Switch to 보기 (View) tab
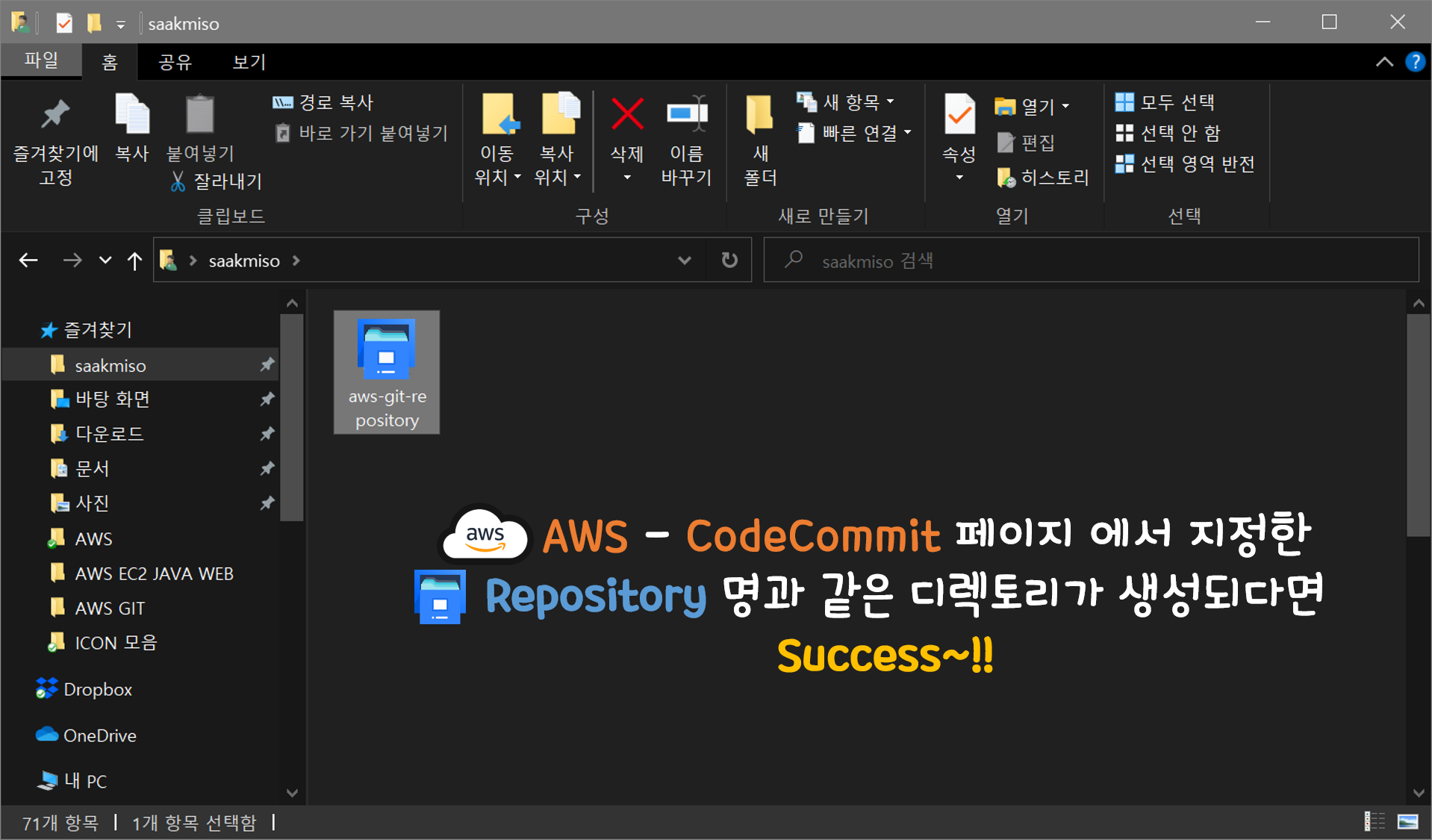 point(249,62)
